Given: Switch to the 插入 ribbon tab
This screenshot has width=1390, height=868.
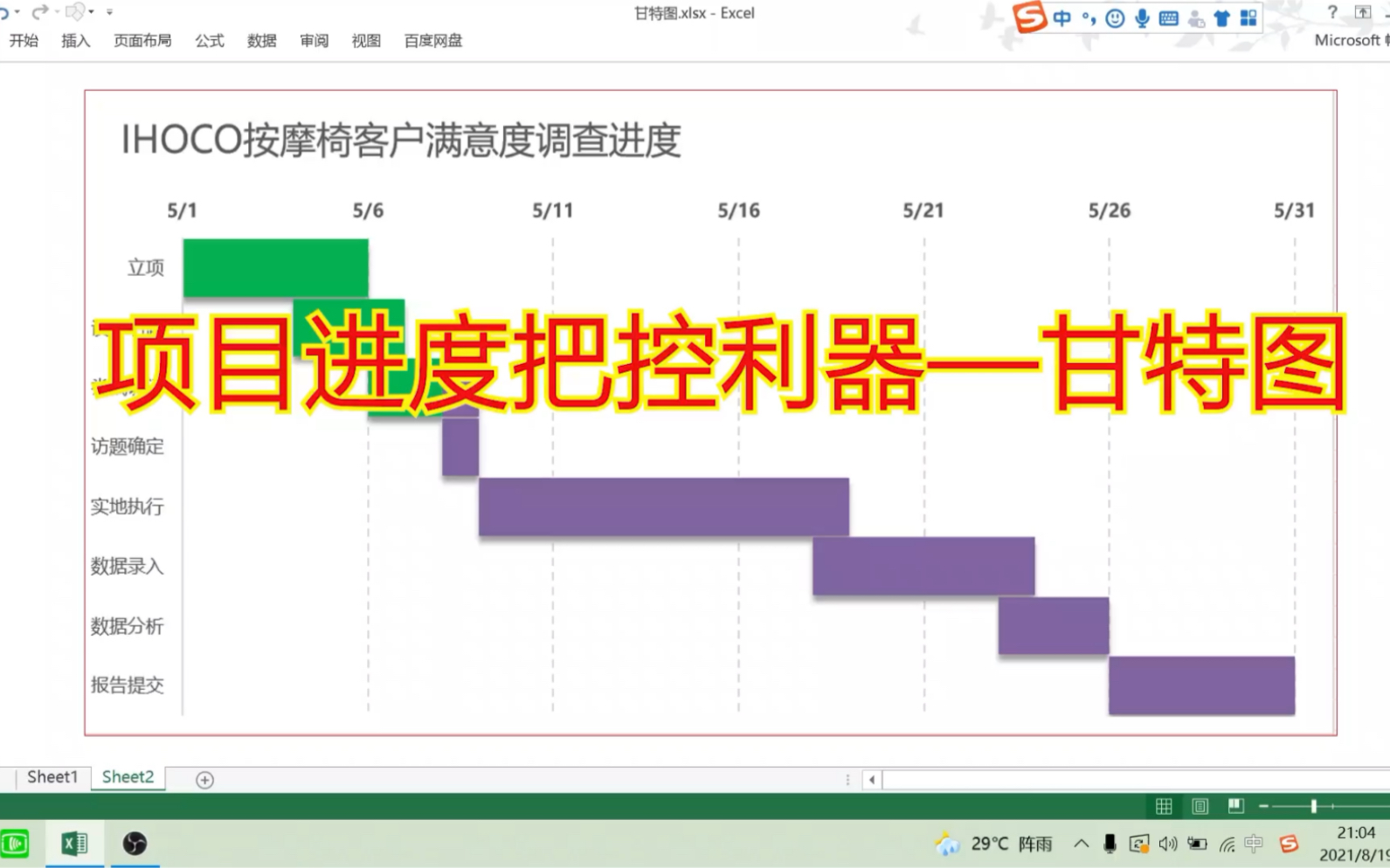Looking at the screenshot, I should 75,40.
